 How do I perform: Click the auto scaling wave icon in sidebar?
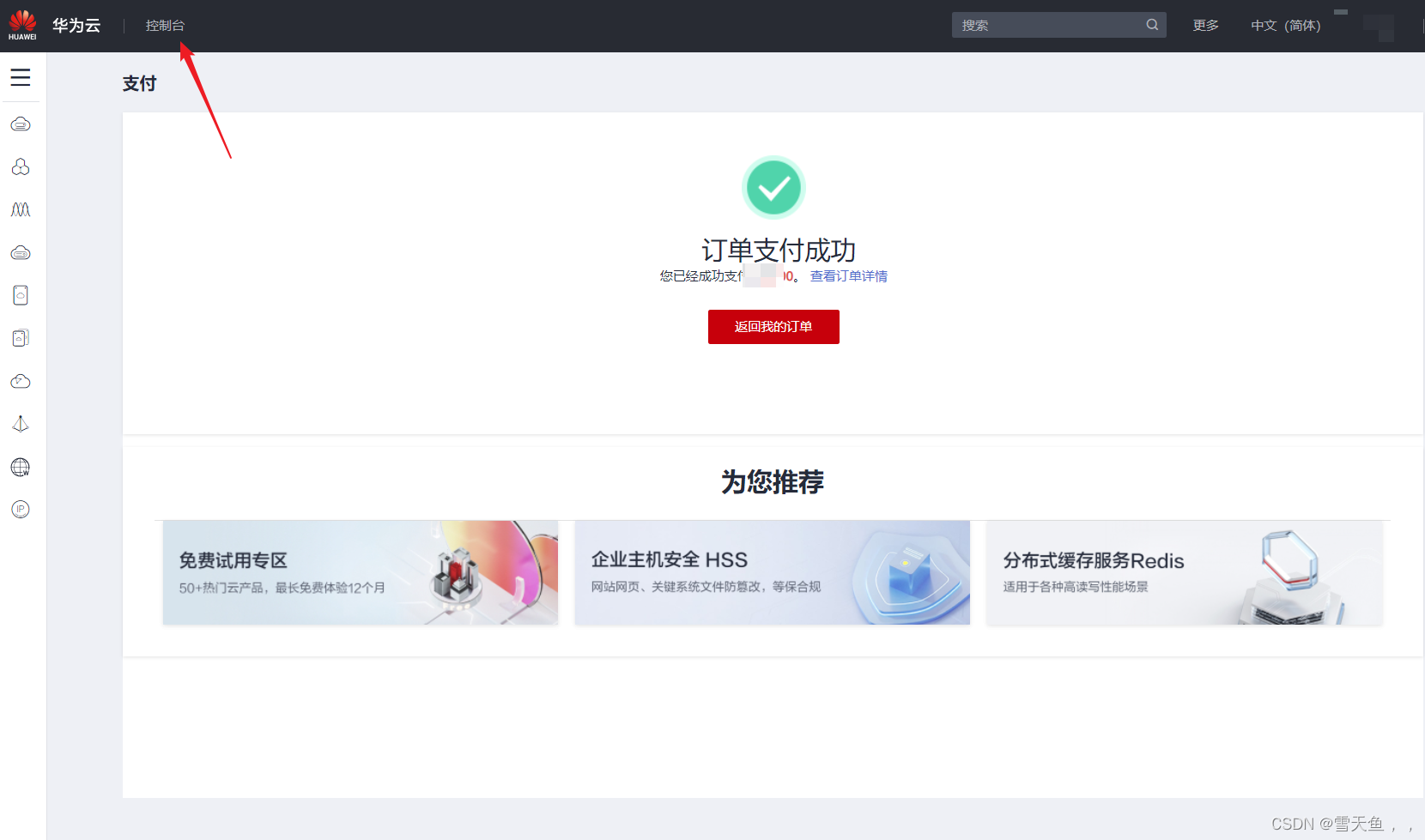tap(20, 209)
